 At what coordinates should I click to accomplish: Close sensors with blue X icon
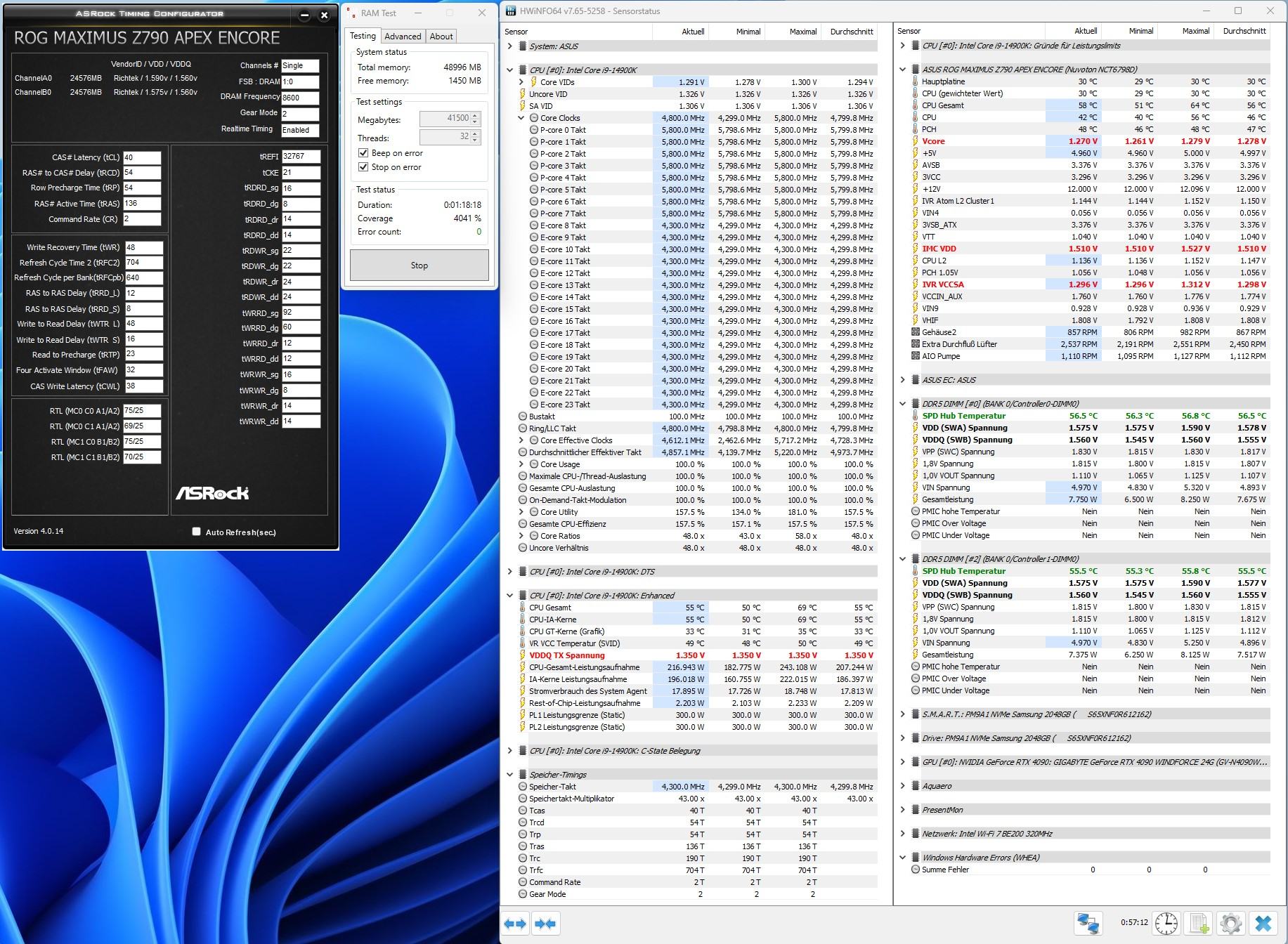[x=1263, y=923]
